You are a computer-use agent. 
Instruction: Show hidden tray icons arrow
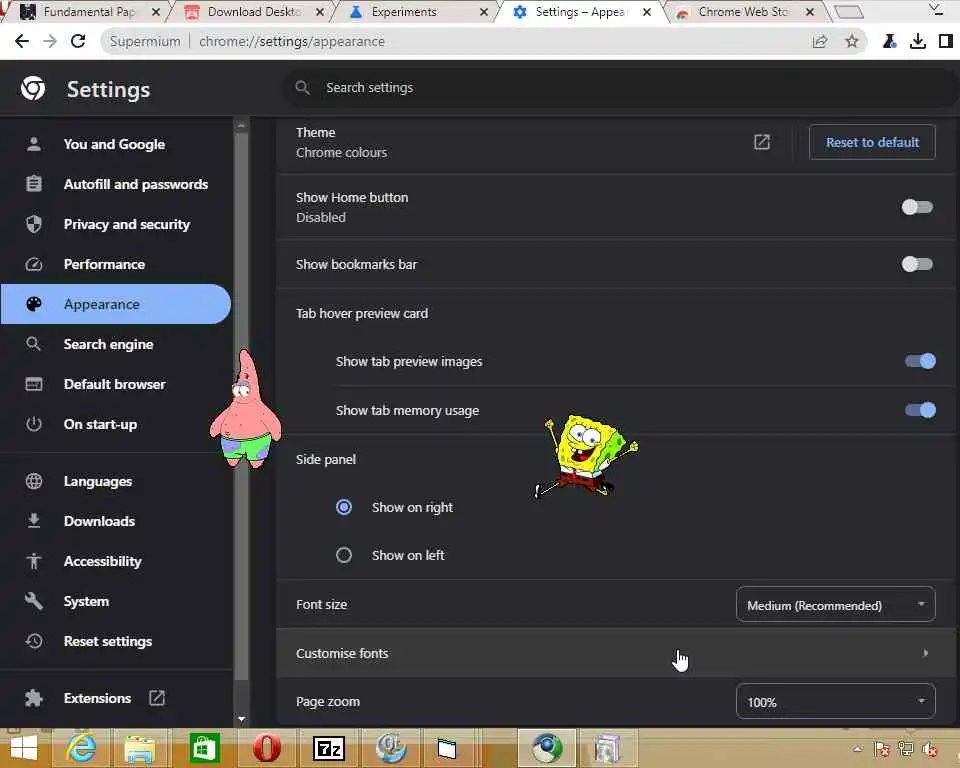coord(857,749)
